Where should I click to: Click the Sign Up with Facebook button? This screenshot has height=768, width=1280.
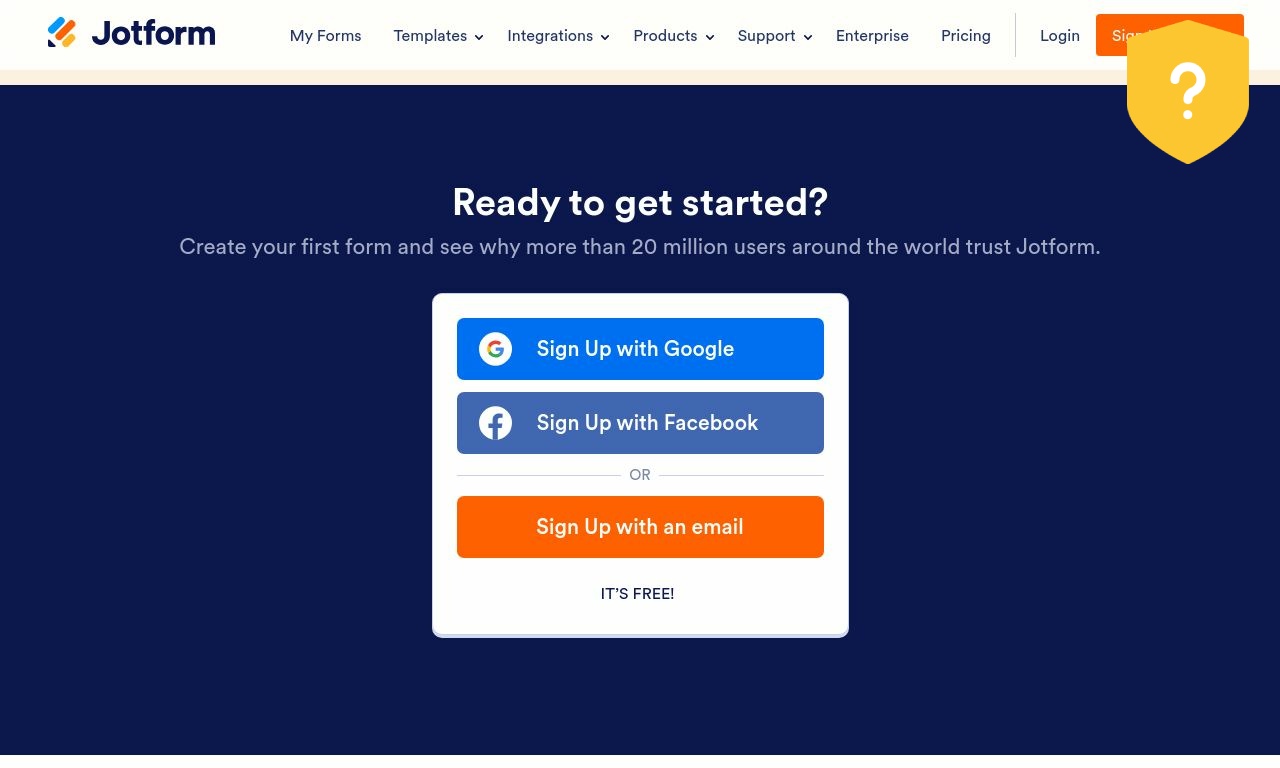pyautogui.click(x=640, y=423)
